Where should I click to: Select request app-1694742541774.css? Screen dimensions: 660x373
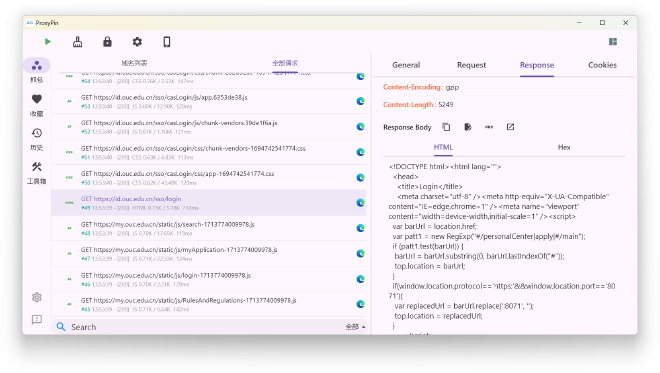pyautogui.click(x=209, y=177)
